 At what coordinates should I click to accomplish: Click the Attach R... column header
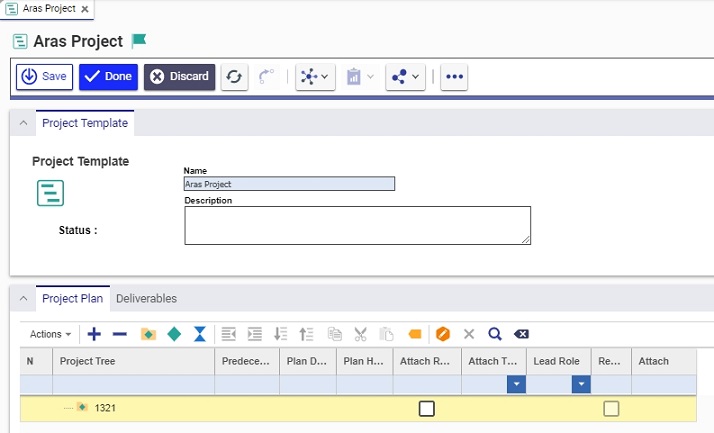point(427,362)
